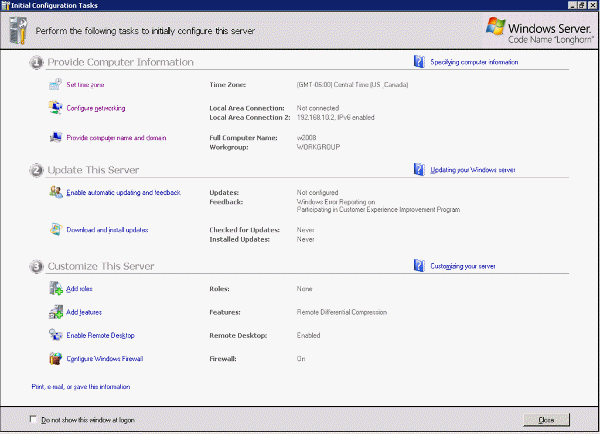Viewport: 600px width, 435px height.
Task: Click help icon beside Updating your Windows server
Action: tap(419, 169)
